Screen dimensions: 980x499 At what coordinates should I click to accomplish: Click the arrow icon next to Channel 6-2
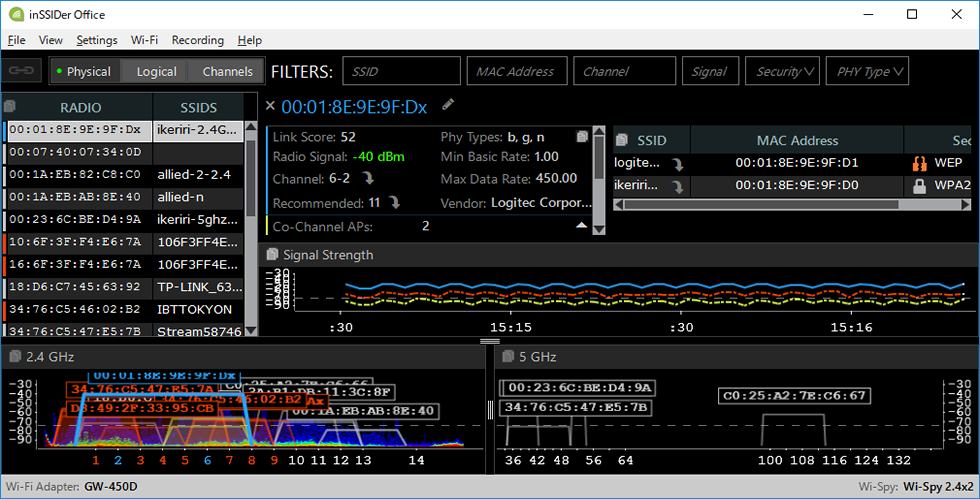(368, 179)
